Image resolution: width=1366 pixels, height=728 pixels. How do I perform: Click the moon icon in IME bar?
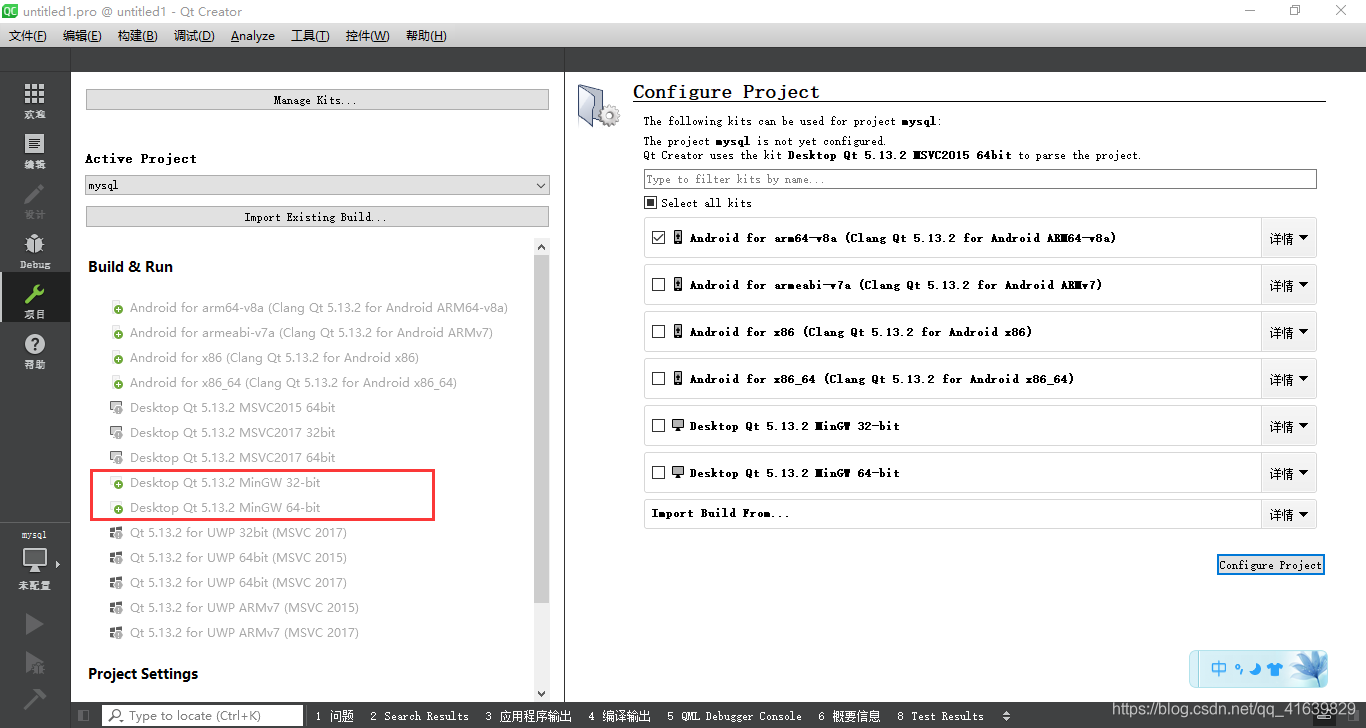point(1255,669)
